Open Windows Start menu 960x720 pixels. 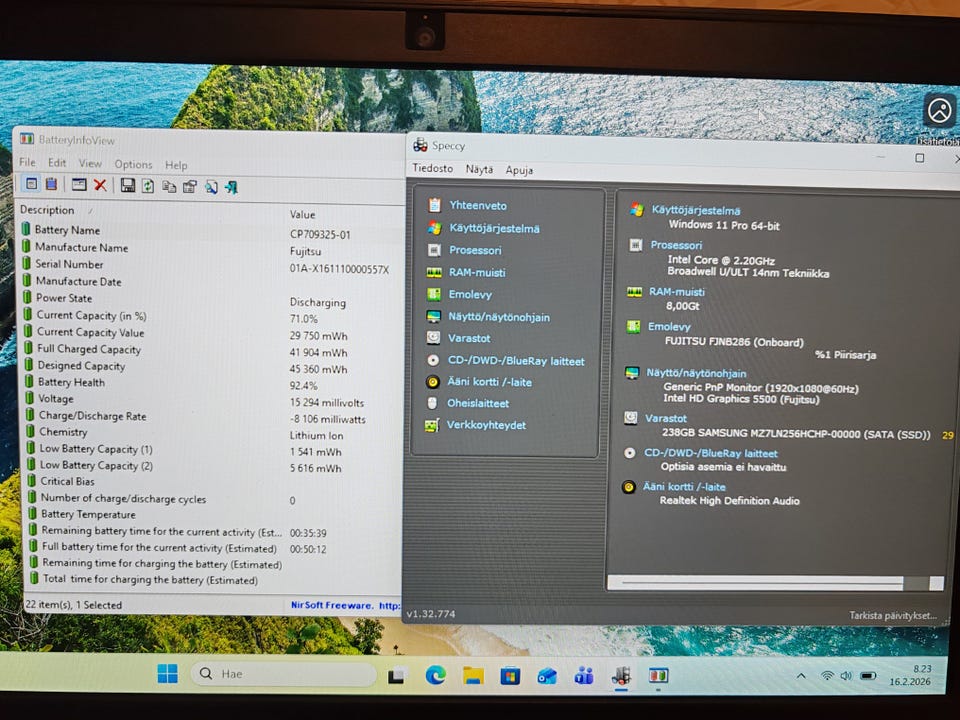tap(167, 673)
